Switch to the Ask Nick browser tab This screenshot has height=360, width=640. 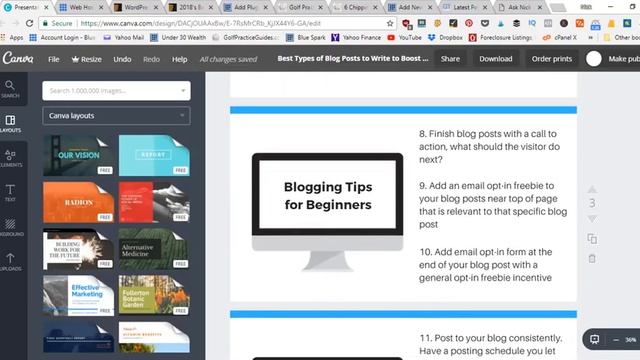click(519, 7)
